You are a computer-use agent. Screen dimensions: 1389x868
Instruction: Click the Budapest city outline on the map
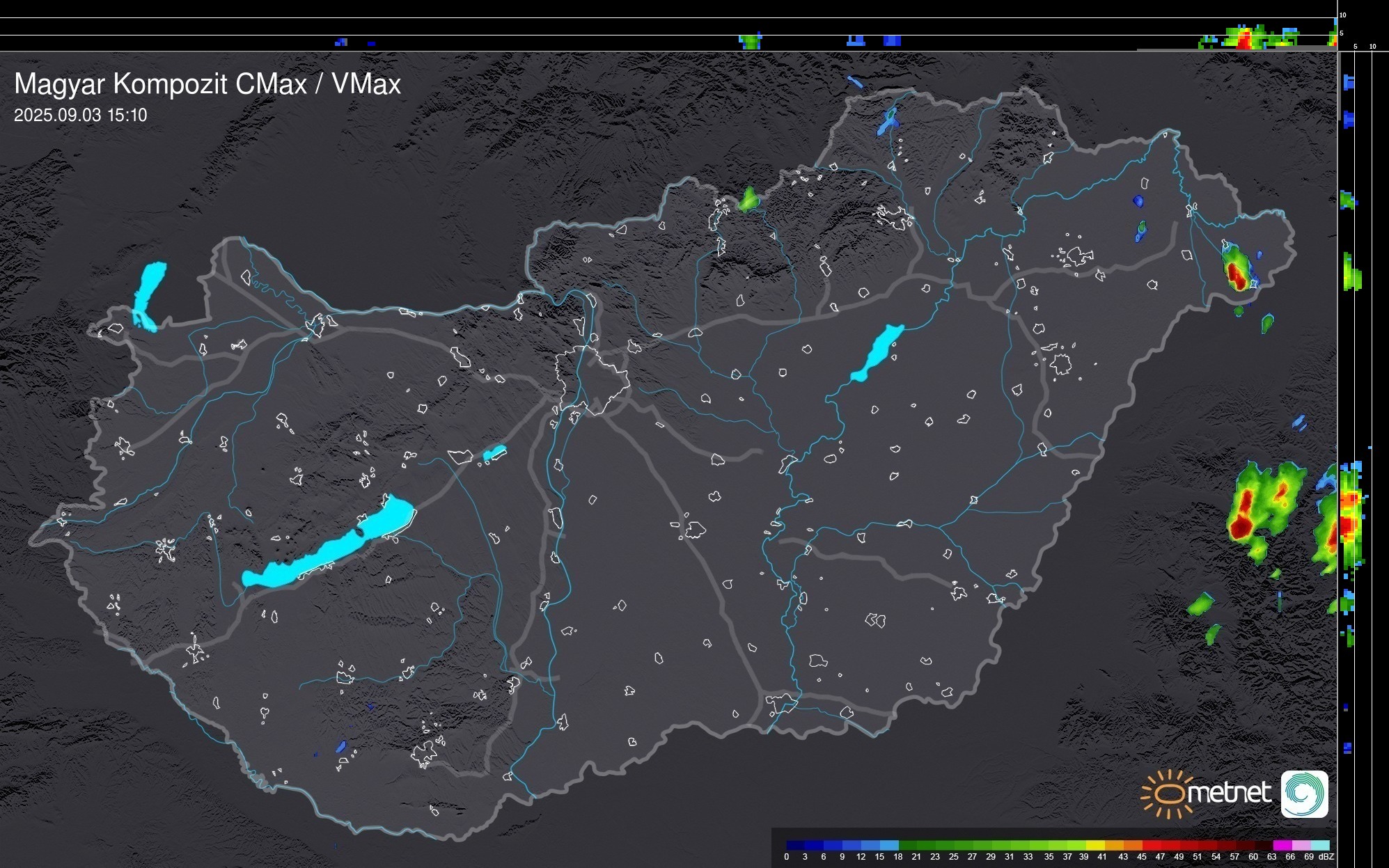point(593,379)
